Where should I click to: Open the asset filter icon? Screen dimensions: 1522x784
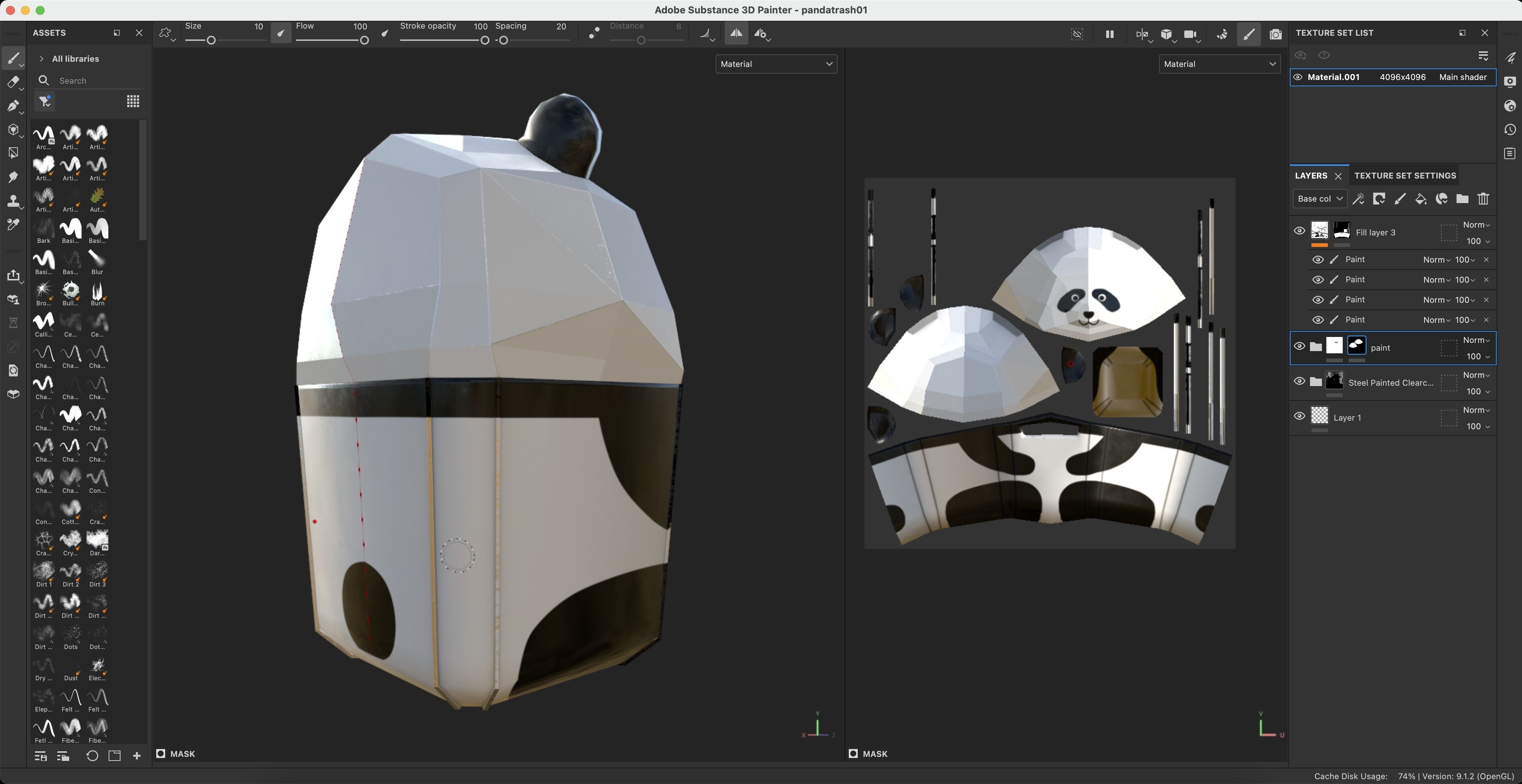[45, 101]
